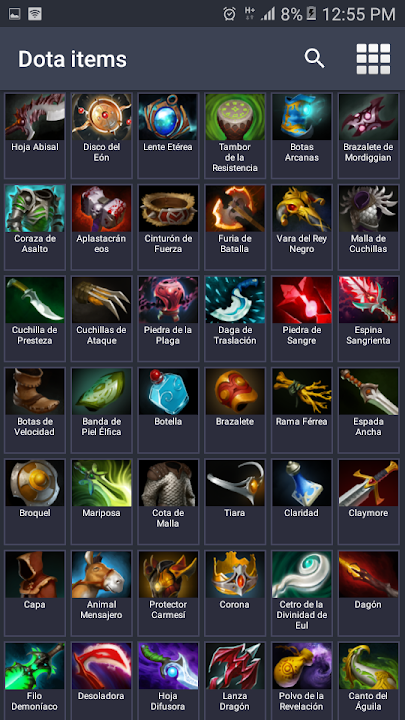Click the Dota items title

72,59
